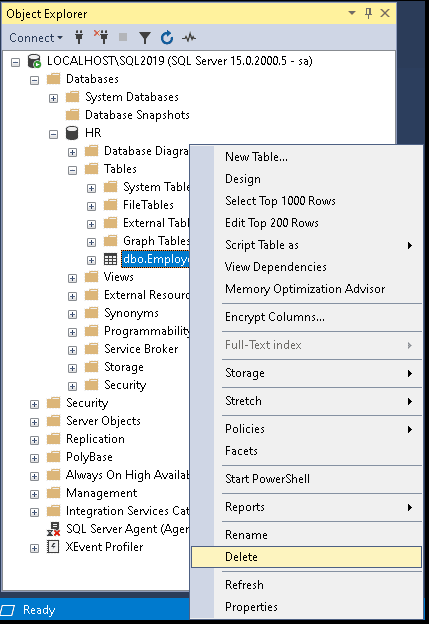Click the Disconnect icon with red X

[101, 37]
